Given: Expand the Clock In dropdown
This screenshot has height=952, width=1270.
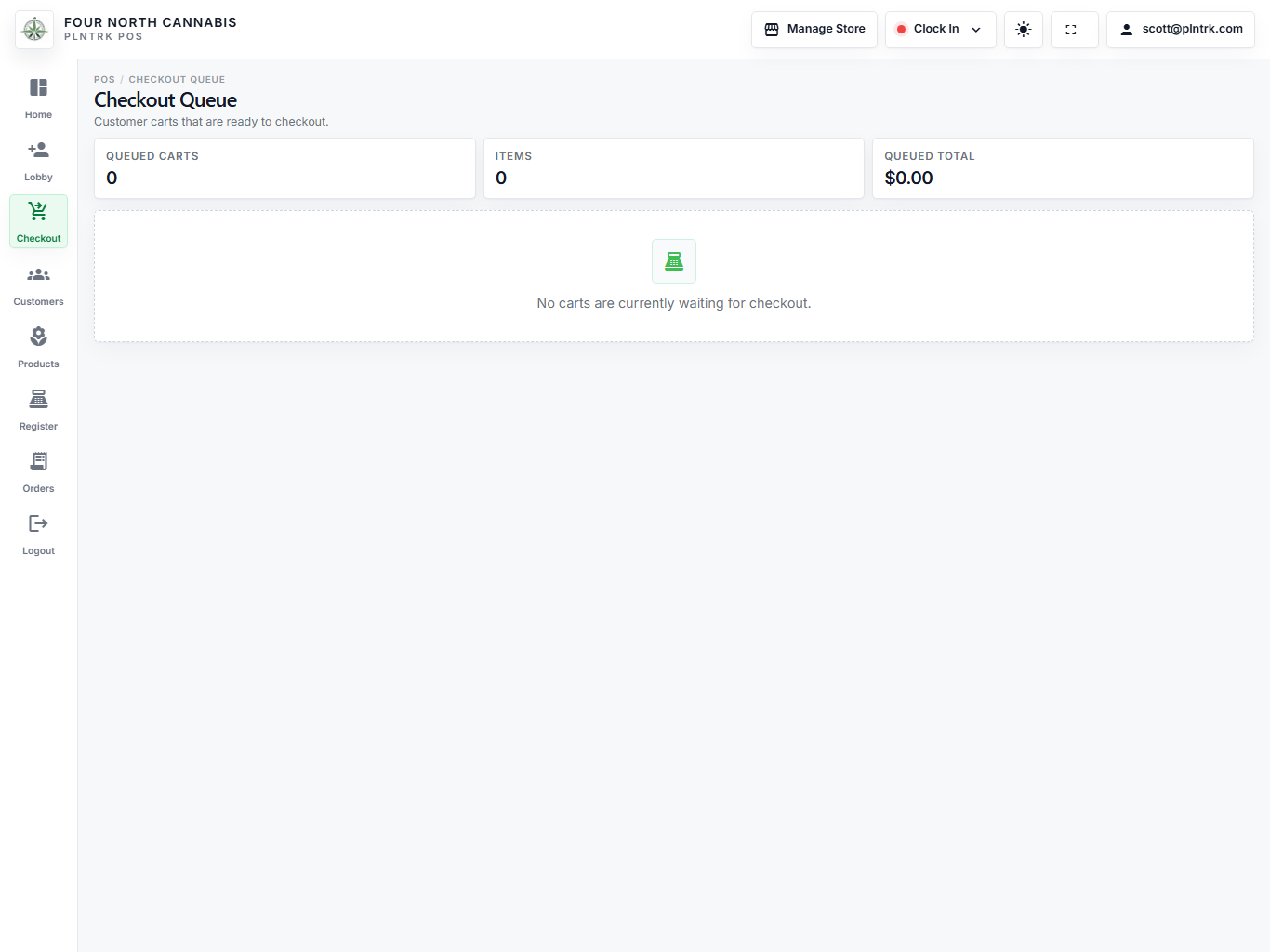Looking at the screenshot, I should pos(941,30).
